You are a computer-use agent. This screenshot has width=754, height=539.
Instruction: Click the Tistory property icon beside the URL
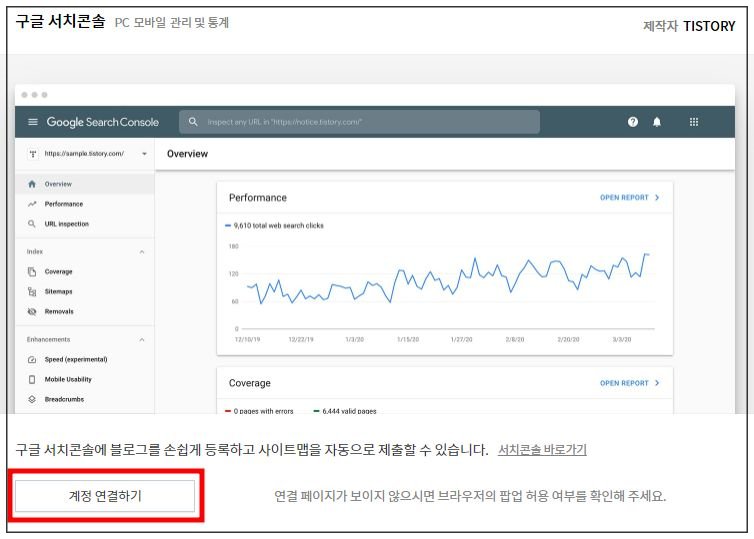[x=33, y=154]
